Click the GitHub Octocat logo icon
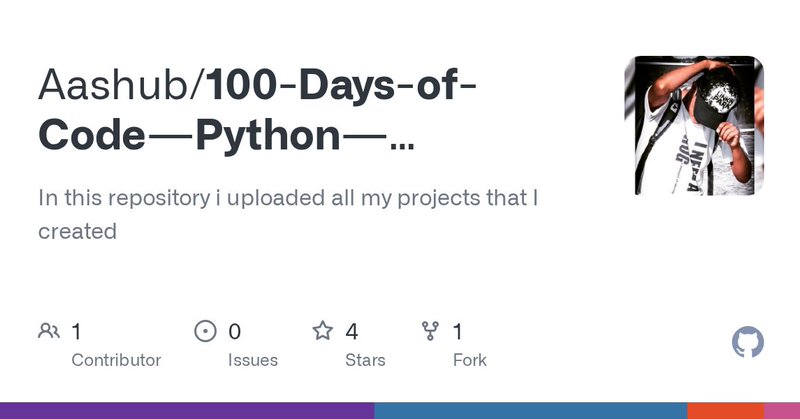The width and height of the screenshot is (800, 419). (748, 342)
